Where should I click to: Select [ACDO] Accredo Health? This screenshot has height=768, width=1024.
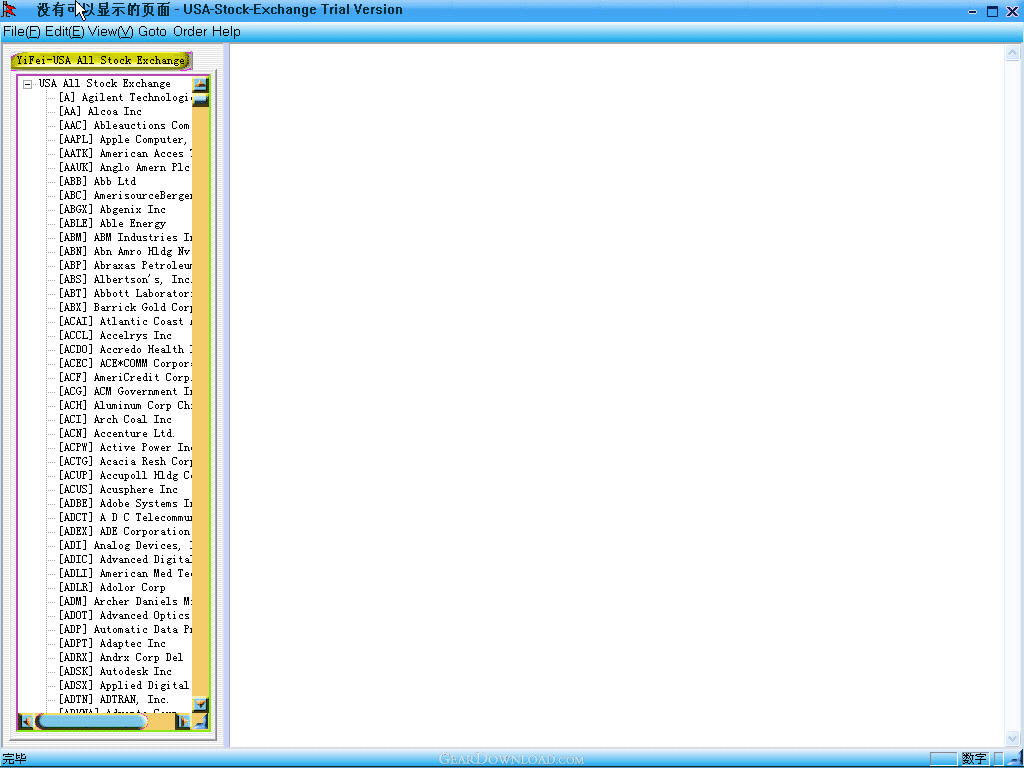click(125, 349)
